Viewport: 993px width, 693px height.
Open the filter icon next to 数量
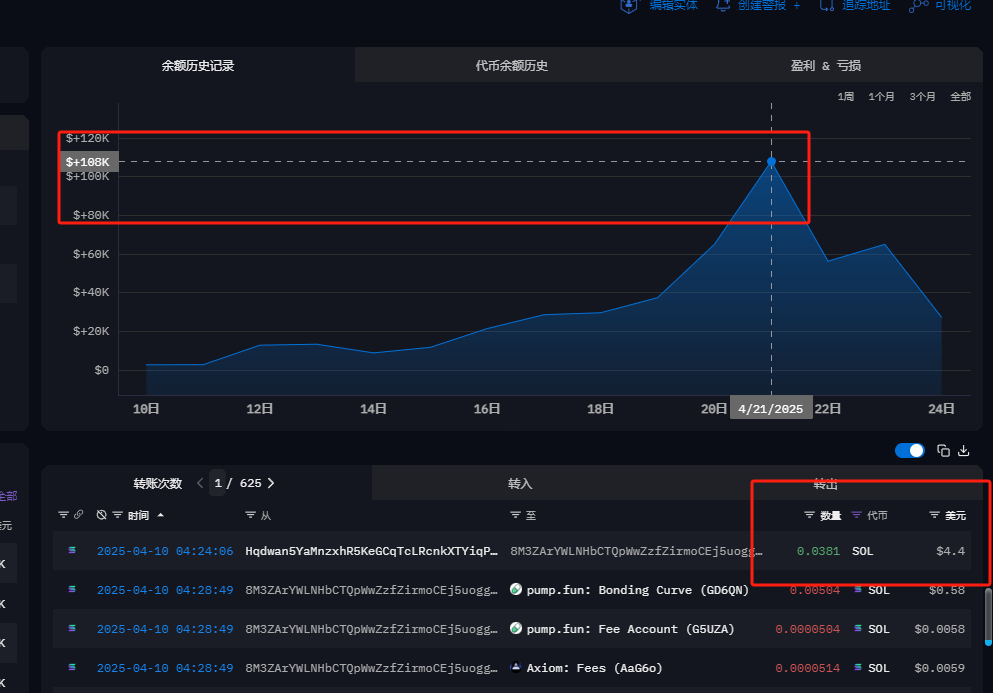pos(809,515)
